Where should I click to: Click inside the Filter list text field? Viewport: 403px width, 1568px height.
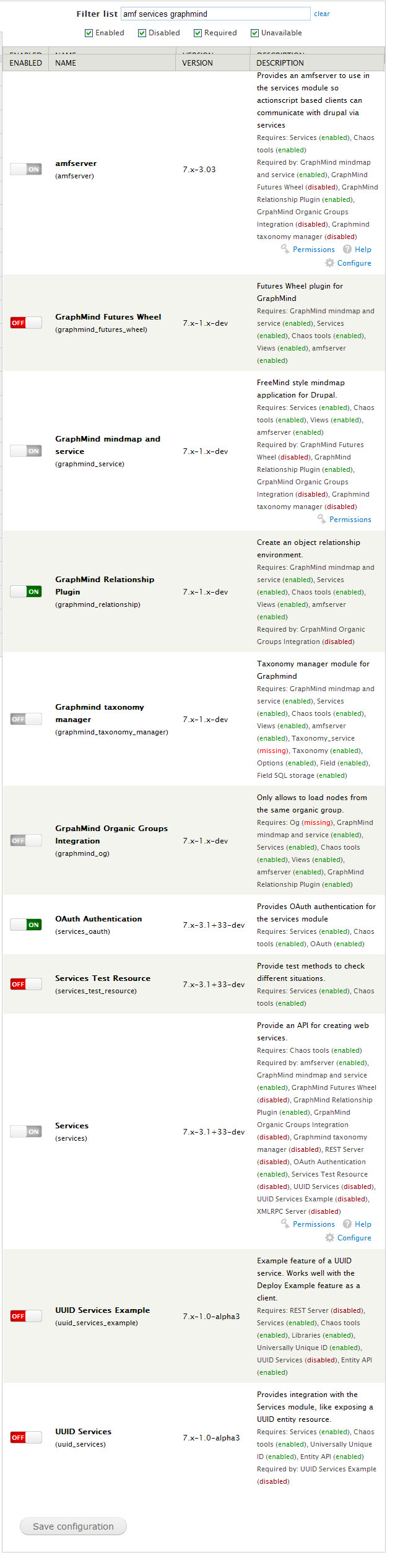click(x=215, y=14)
